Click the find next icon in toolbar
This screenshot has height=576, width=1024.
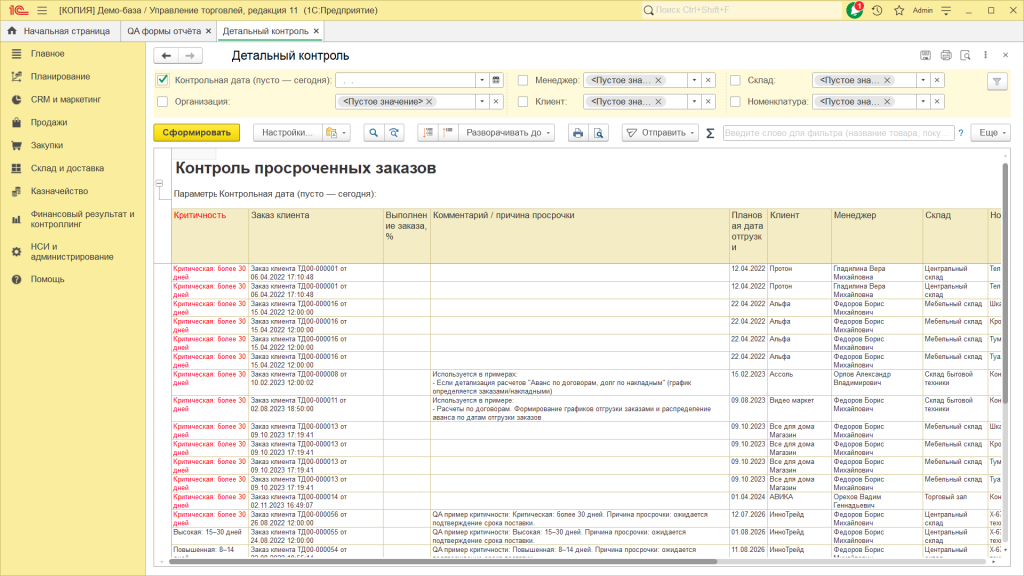394,133
